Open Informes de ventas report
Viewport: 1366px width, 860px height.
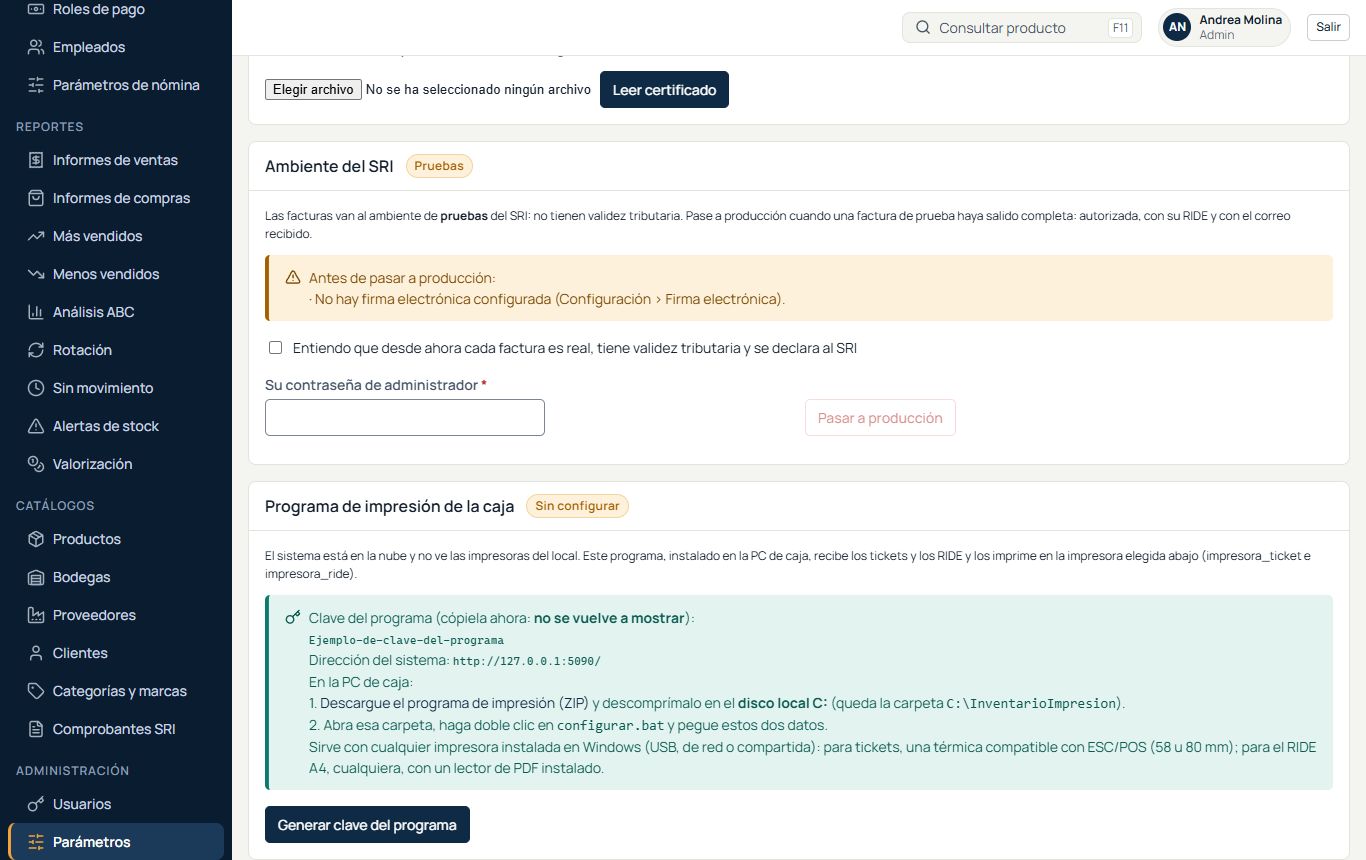coord(116,160)
